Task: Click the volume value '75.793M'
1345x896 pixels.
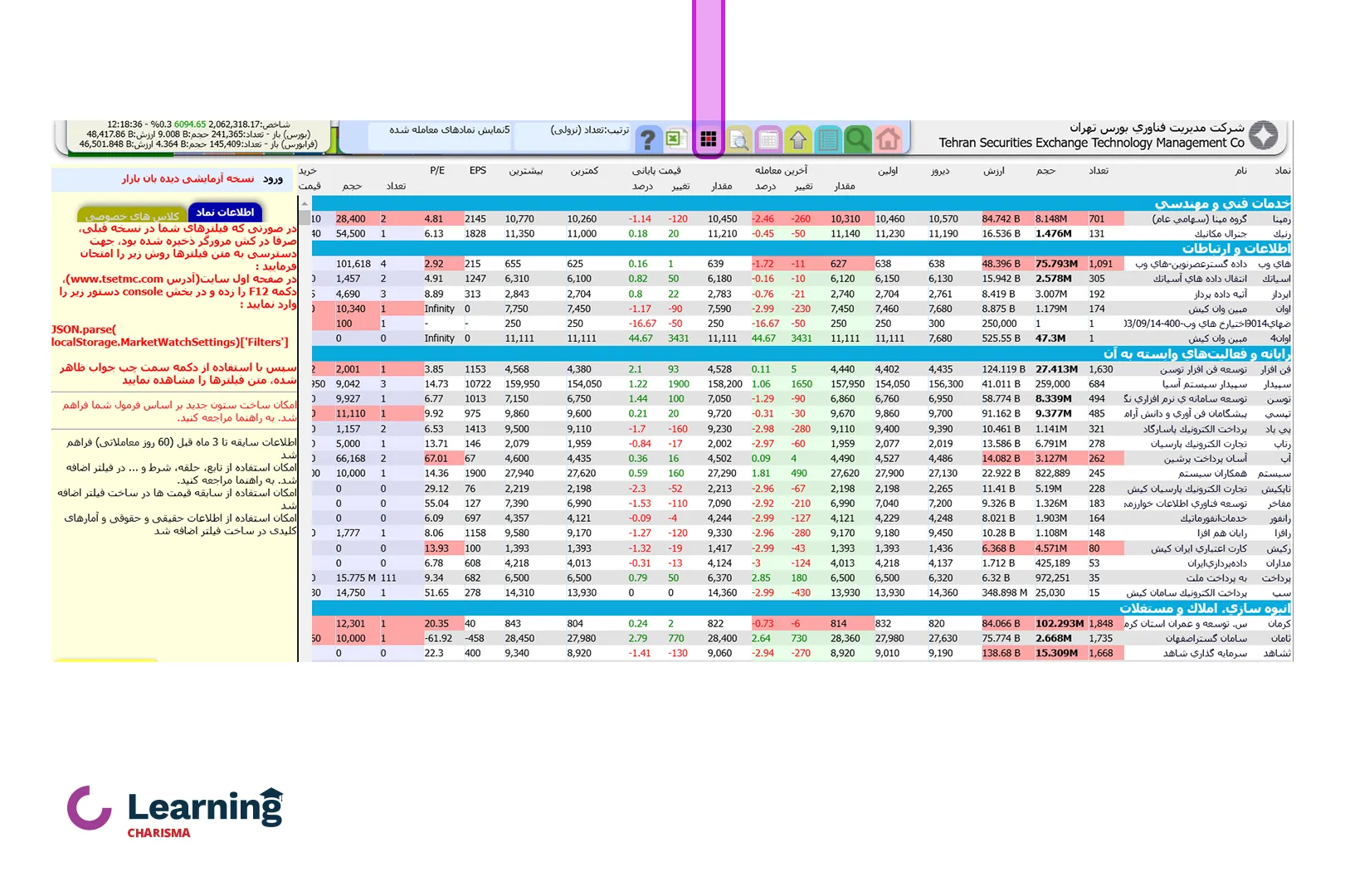Action: (x=1056, y=264)
